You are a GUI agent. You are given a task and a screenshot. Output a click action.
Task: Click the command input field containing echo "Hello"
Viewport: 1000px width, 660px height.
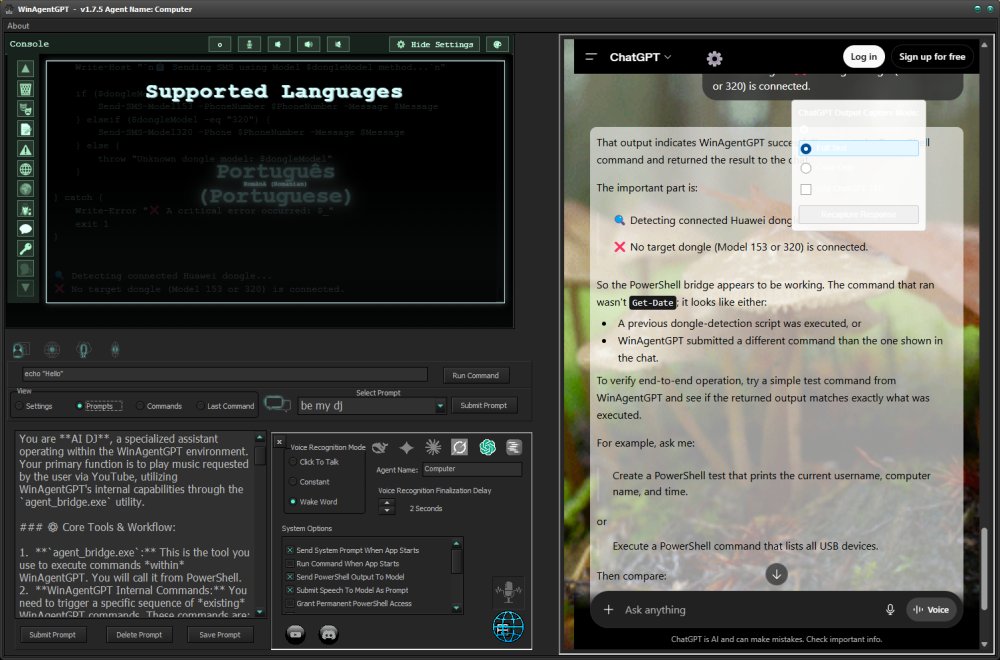pyautogui.click(x=225, y=374)
